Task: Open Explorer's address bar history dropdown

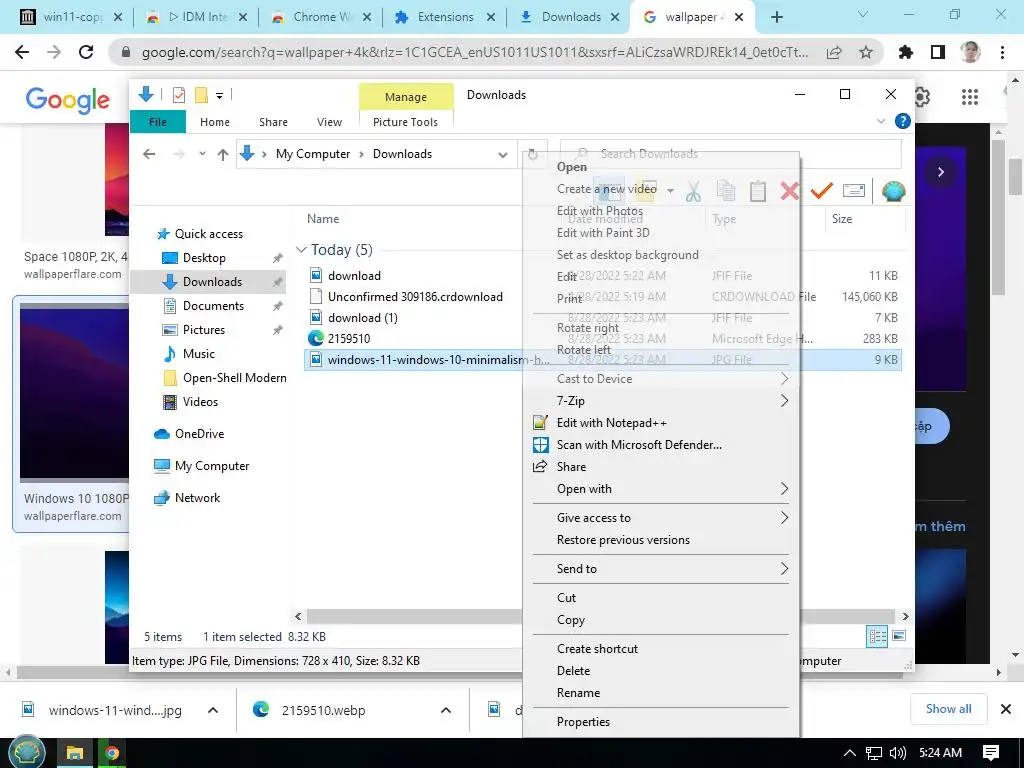Action: [502, 155]
